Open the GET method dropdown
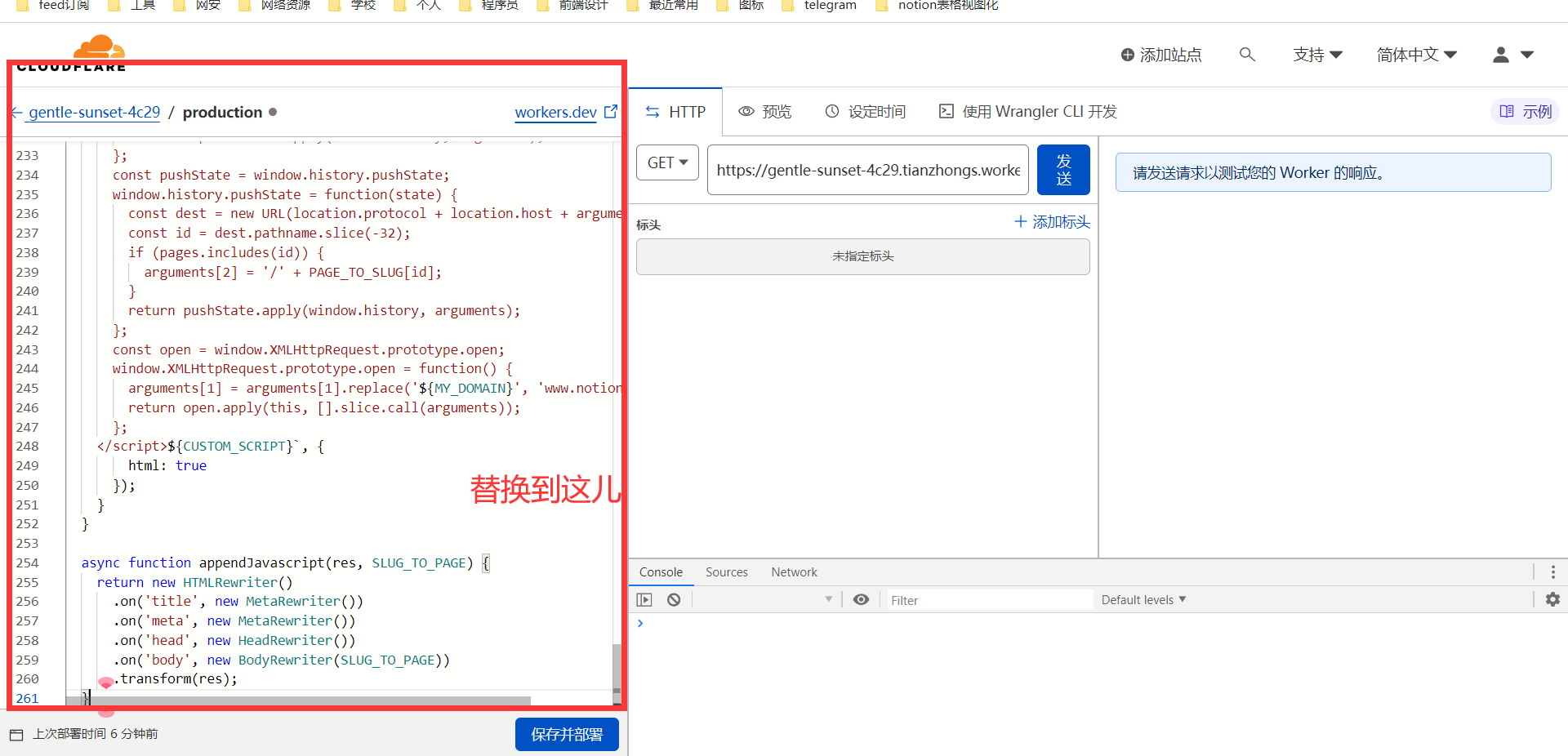 point(667,162)
